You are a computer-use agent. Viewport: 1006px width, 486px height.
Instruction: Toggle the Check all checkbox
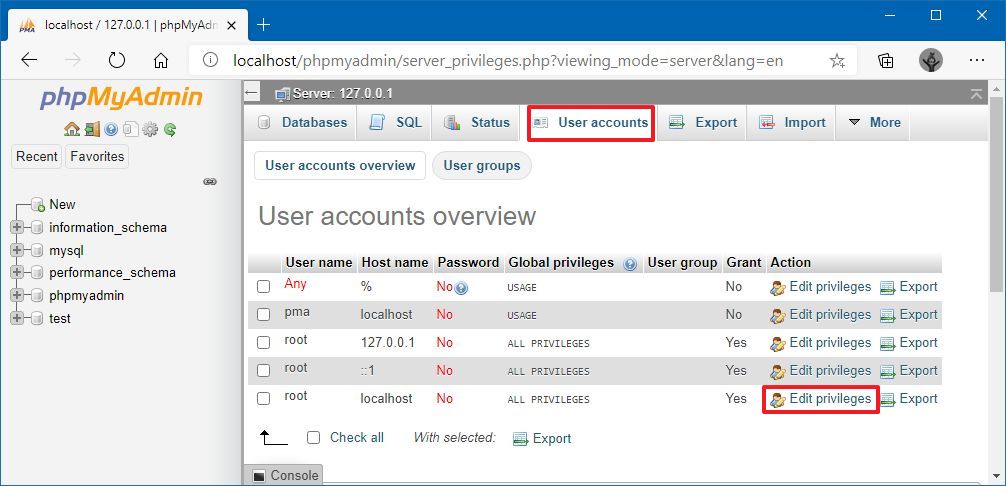(313, 438)
